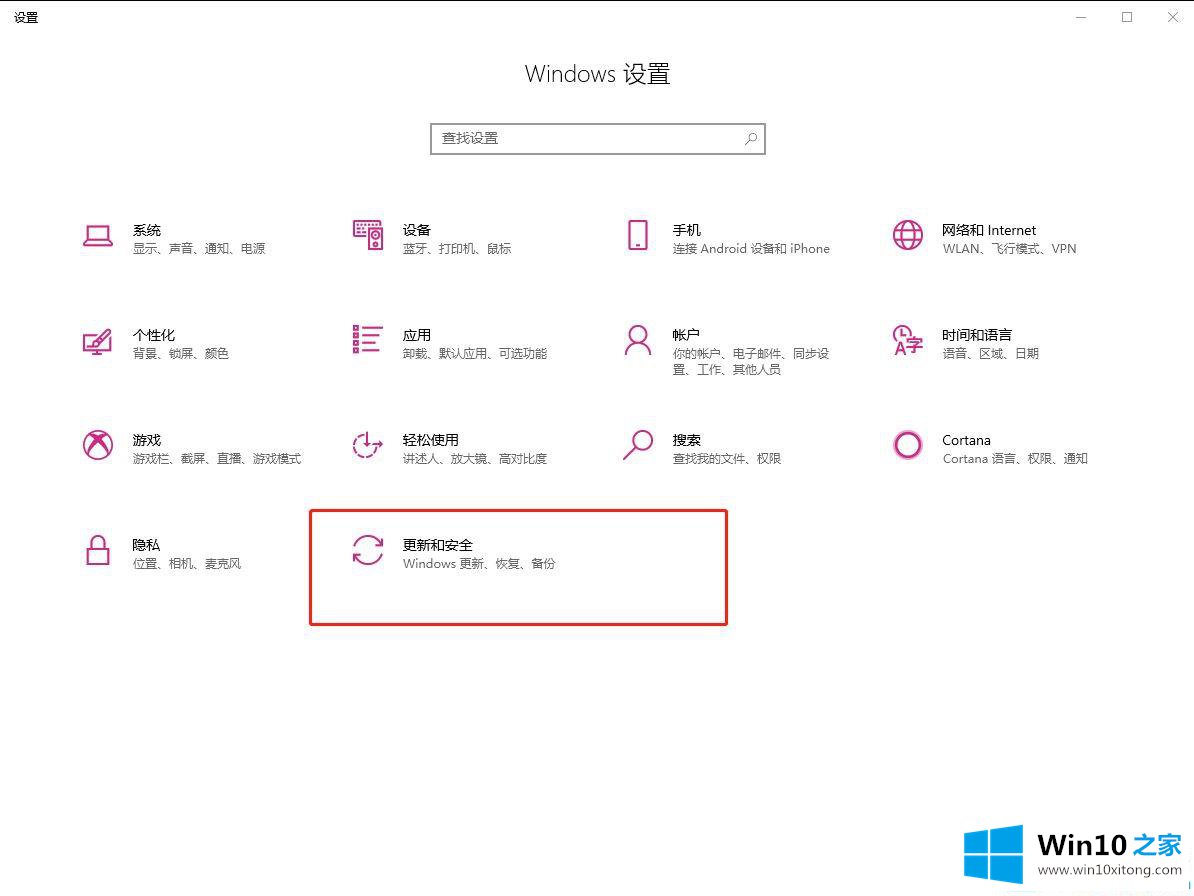Maximize the 设置 window
1194x896 pixels.
coord(1127,17)
